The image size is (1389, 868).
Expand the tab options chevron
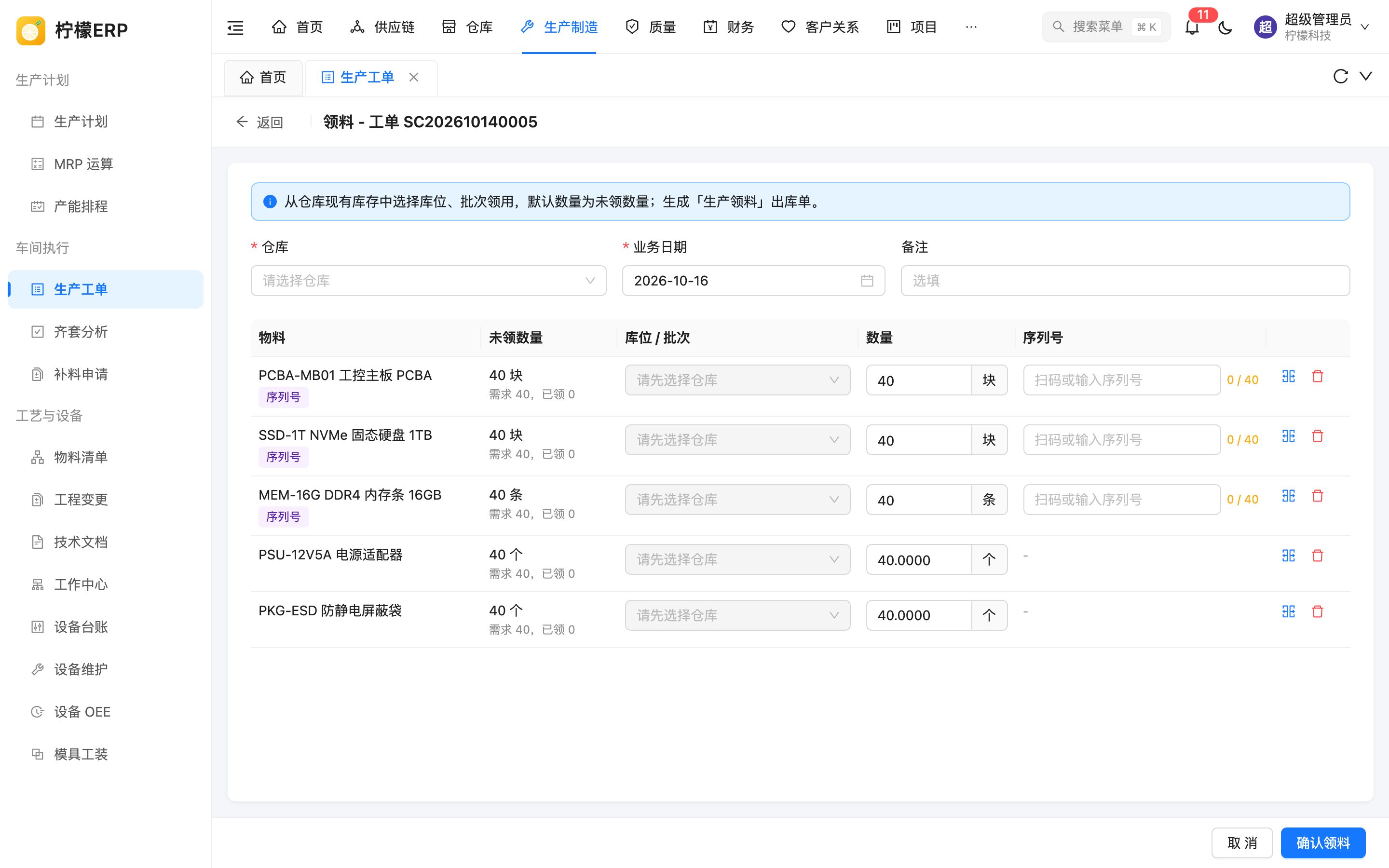pyautogui.click(x=1366, y=76)
